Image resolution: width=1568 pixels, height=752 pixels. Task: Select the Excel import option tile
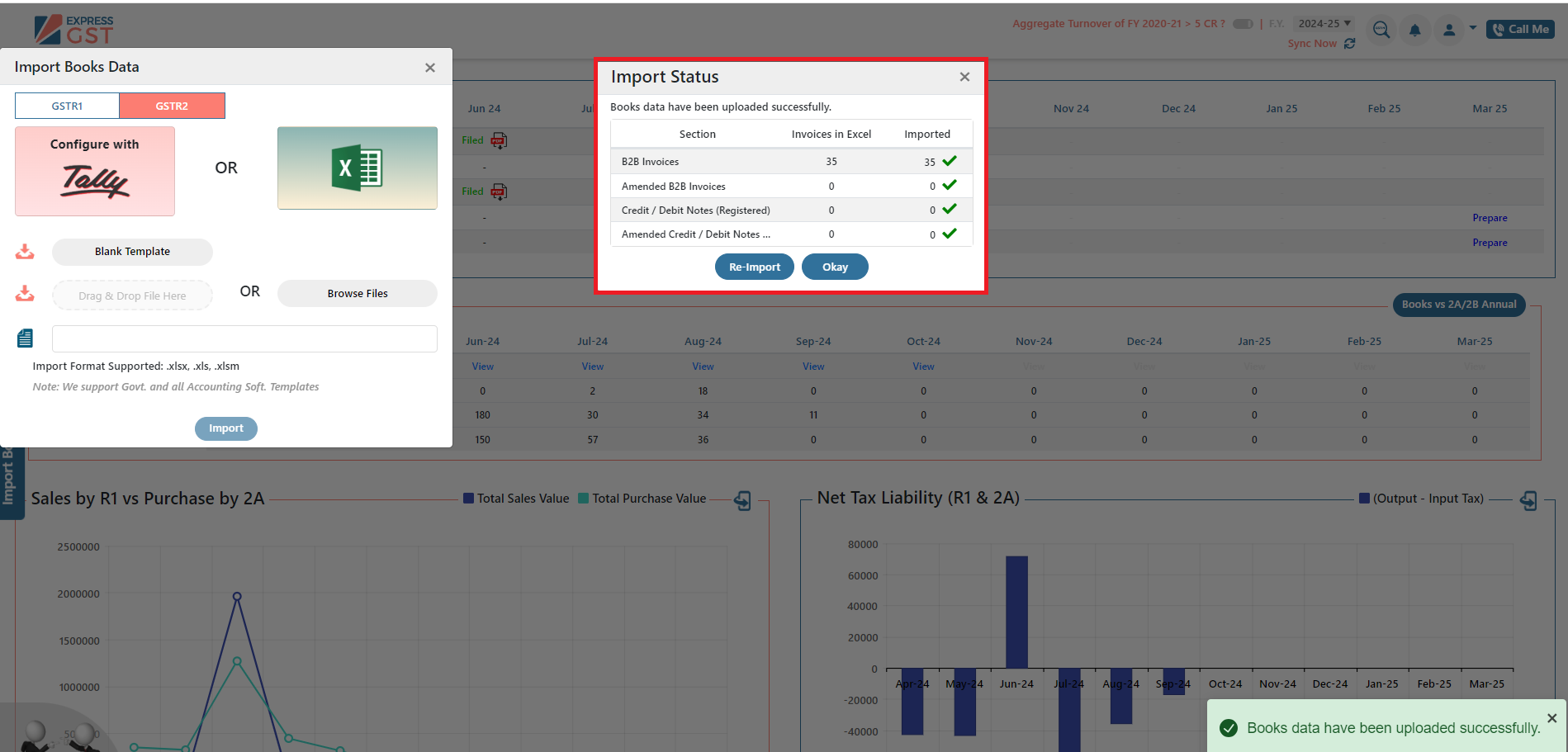point(358,168)
